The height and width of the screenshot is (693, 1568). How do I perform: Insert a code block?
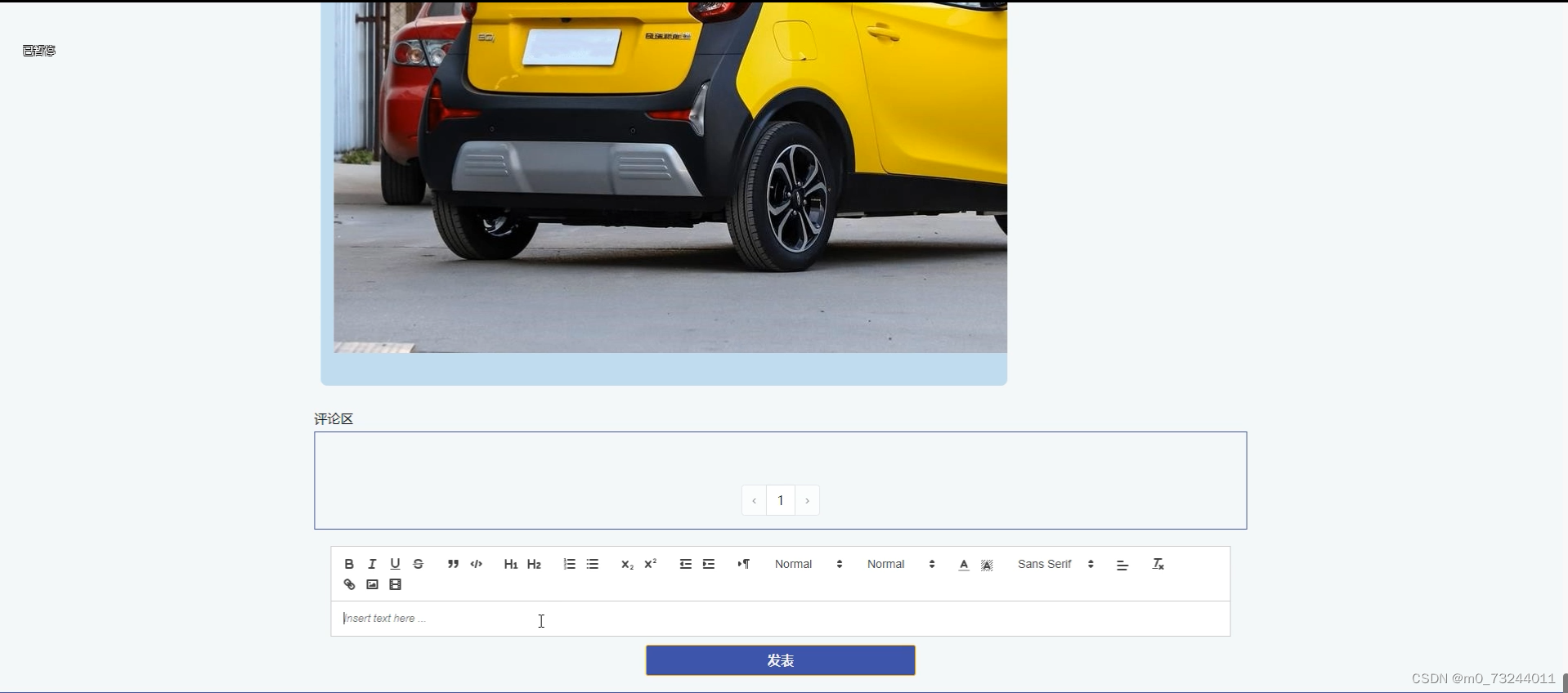tap(477, 564)
